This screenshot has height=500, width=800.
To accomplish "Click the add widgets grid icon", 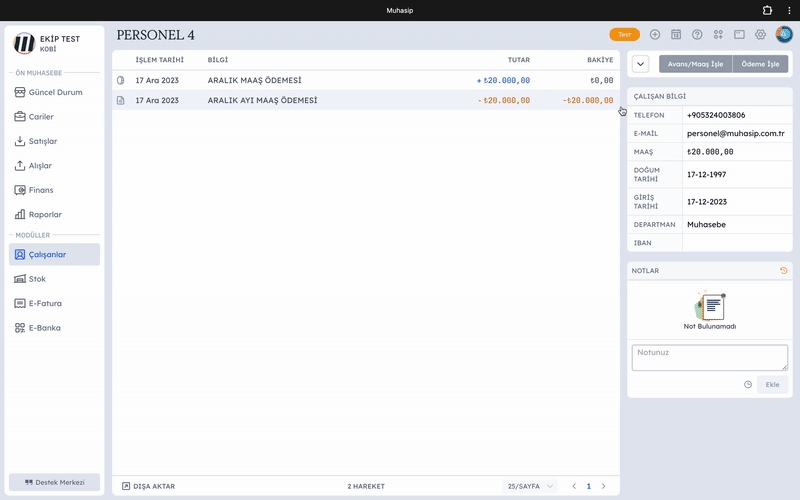I will click(718, 34).
